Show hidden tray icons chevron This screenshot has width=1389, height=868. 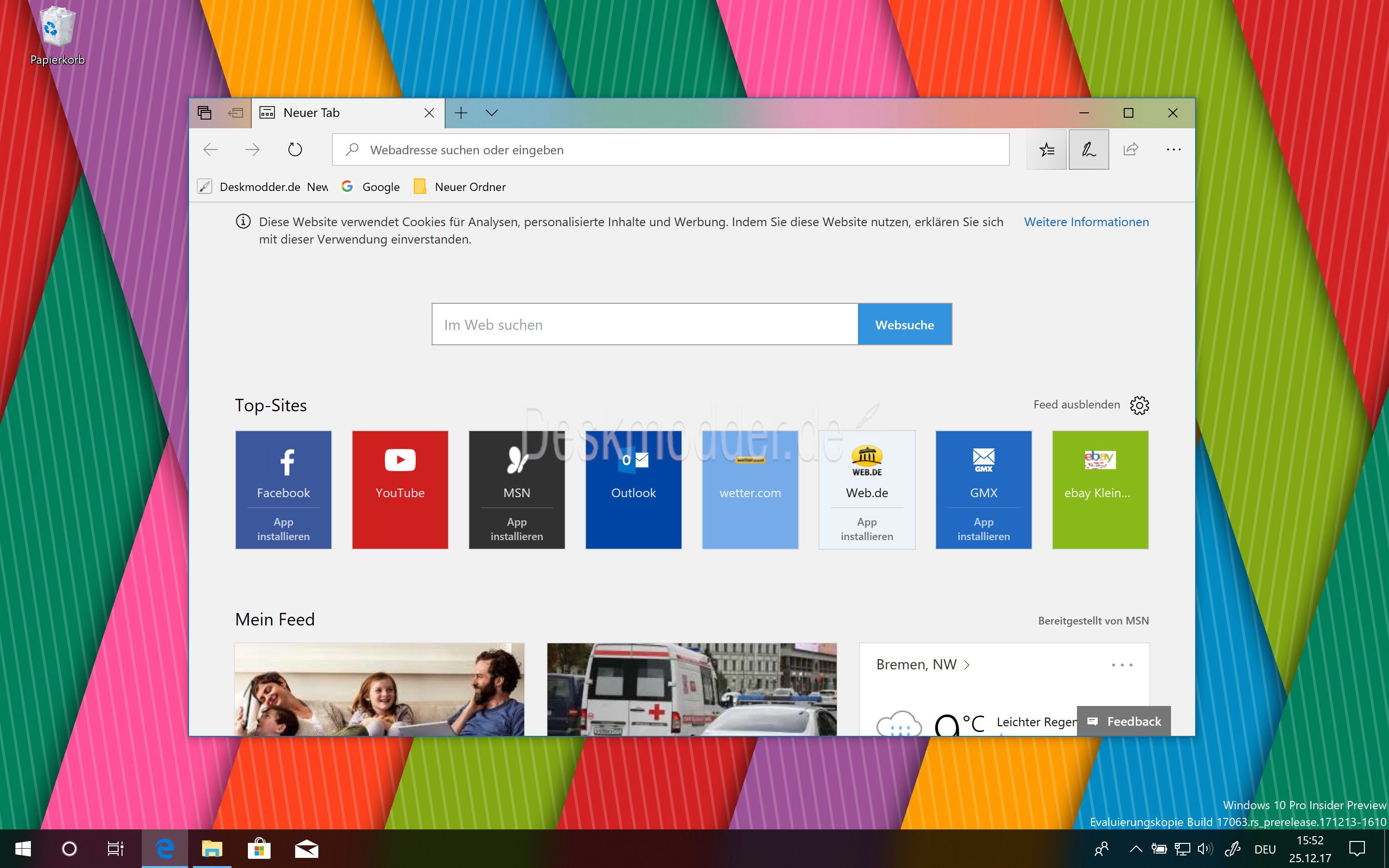pyautogui.click(x=1135, y=849)
